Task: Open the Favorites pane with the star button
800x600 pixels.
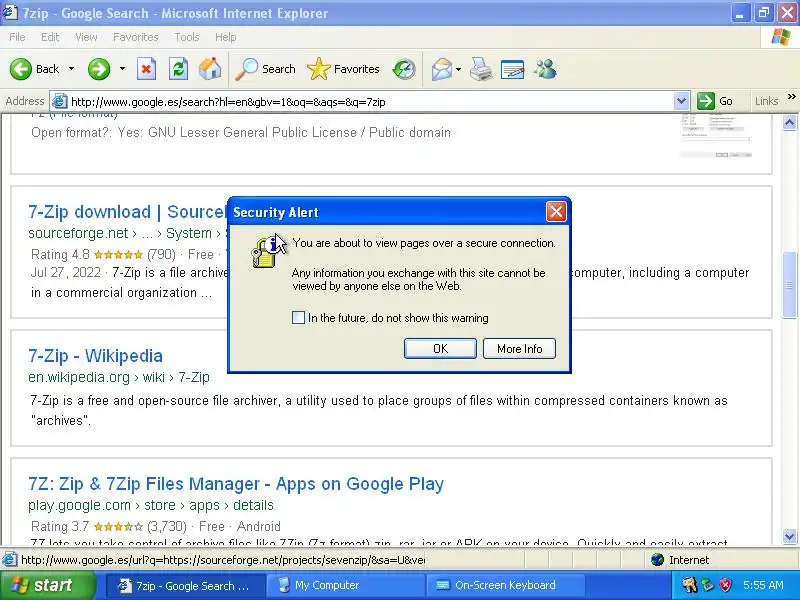Action: tap(343, 69)
